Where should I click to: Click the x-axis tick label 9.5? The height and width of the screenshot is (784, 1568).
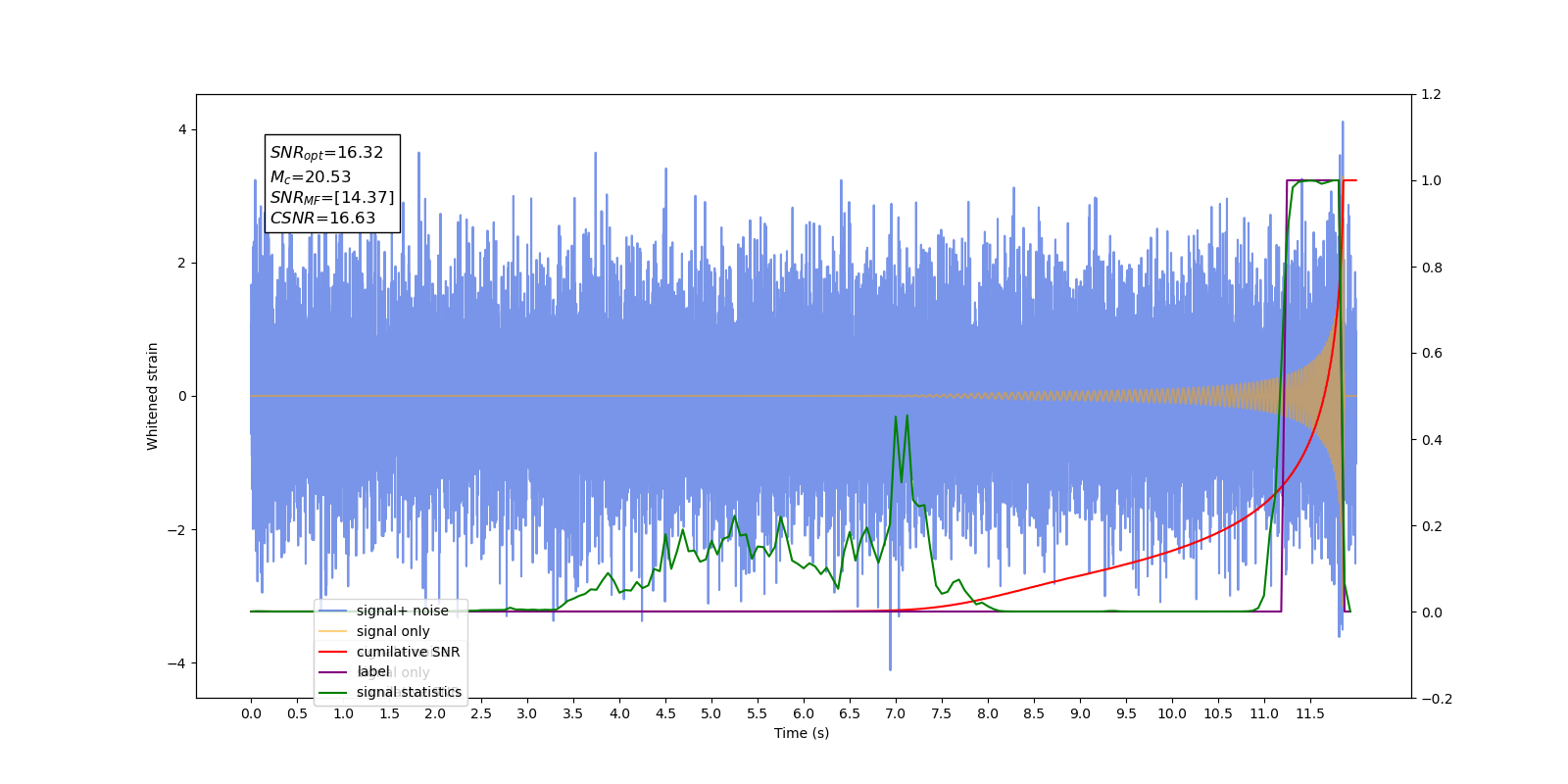coord(1126,713)
